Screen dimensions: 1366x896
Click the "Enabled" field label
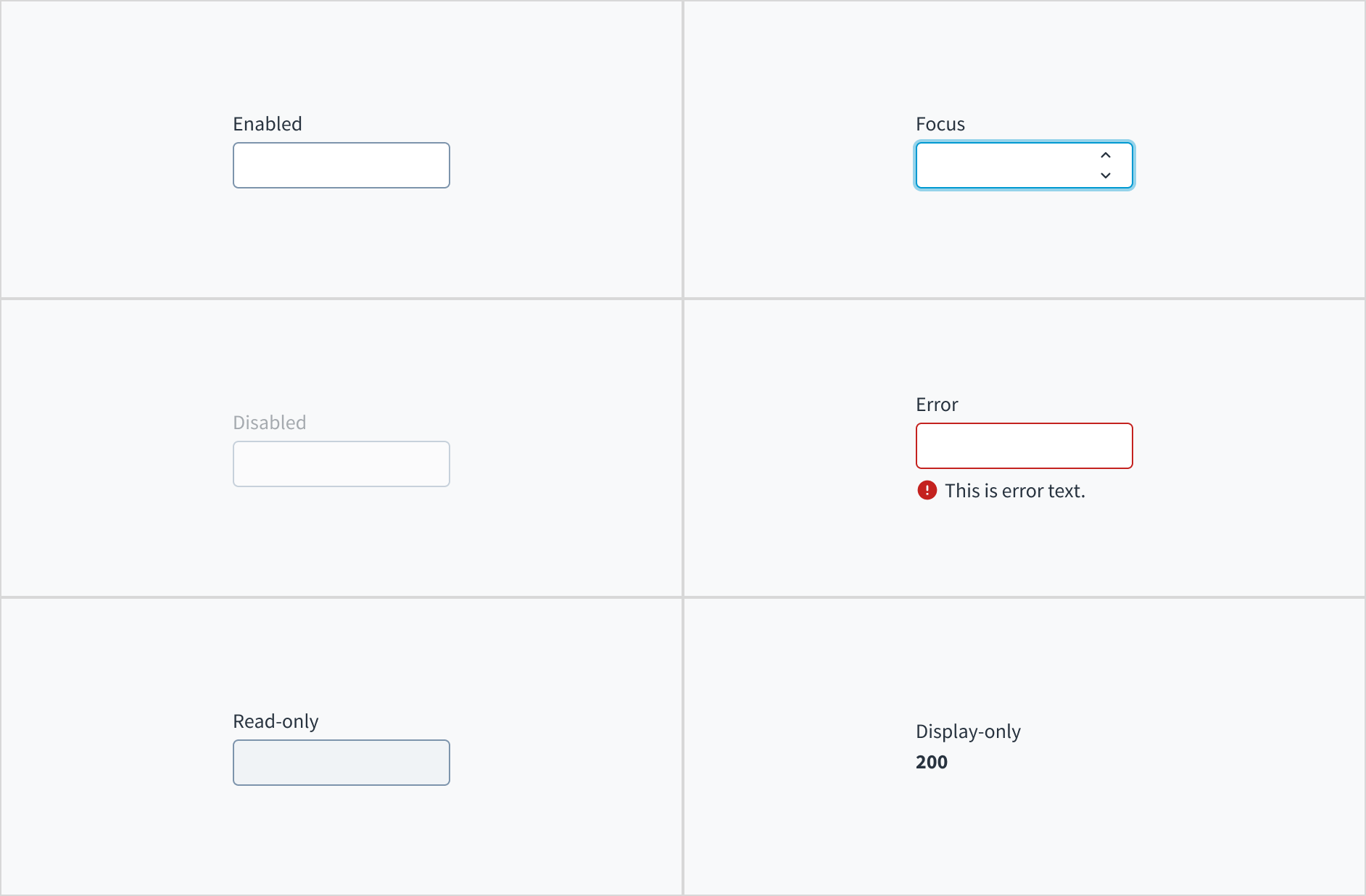268,124
